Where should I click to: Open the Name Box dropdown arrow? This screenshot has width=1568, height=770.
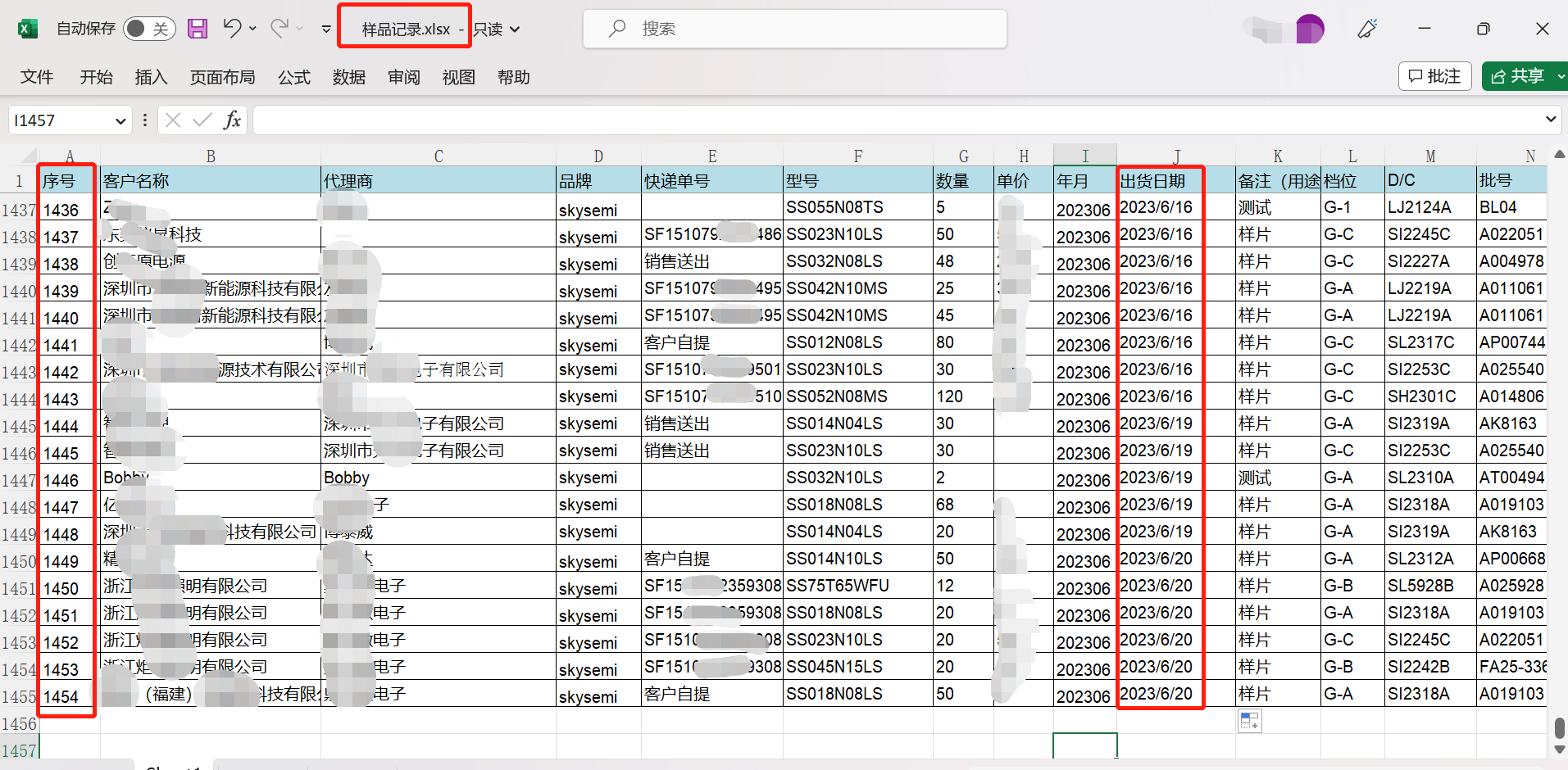(x=120, y=121)
